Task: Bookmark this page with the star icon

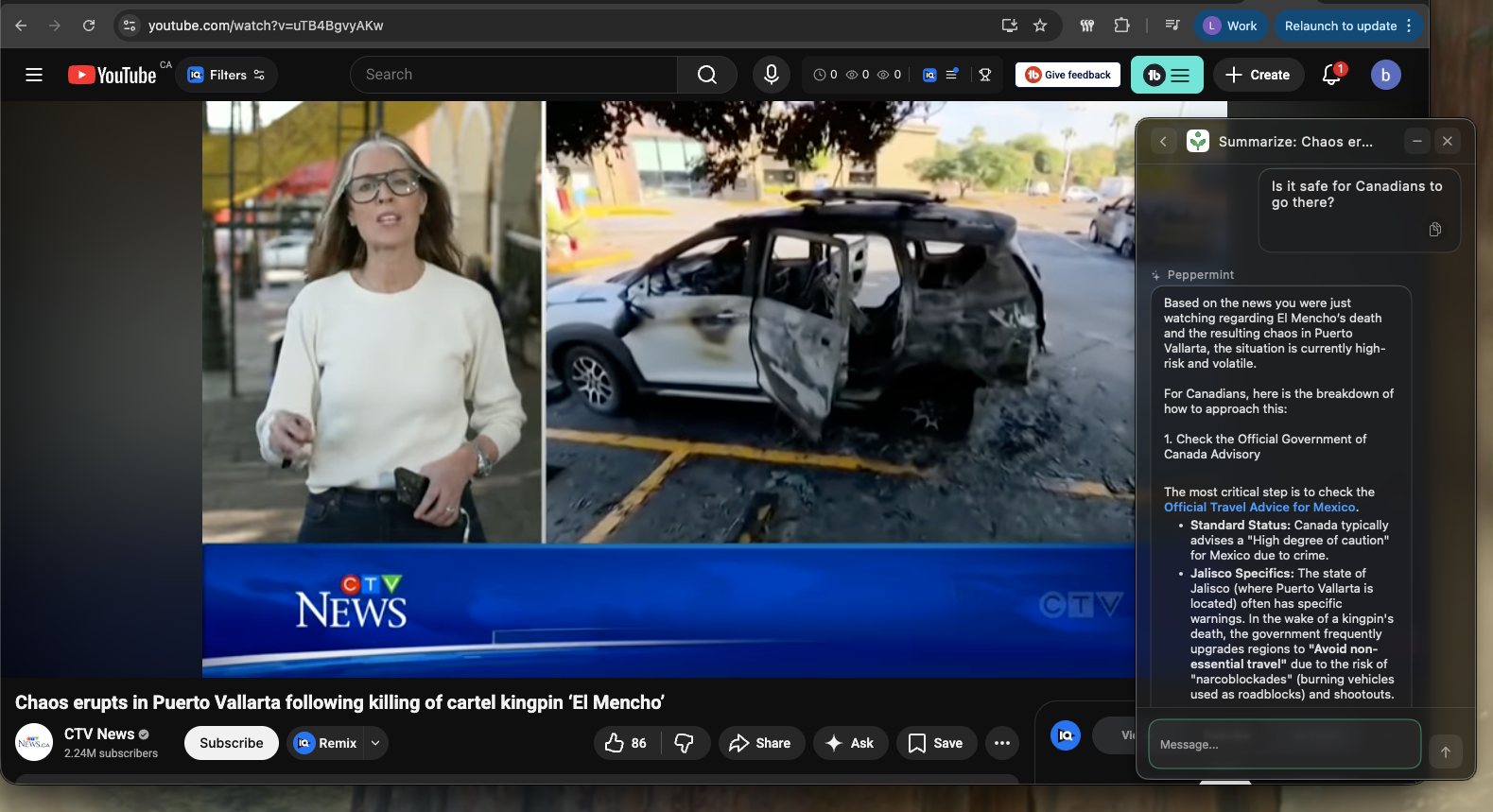Action: [1040, 26]
